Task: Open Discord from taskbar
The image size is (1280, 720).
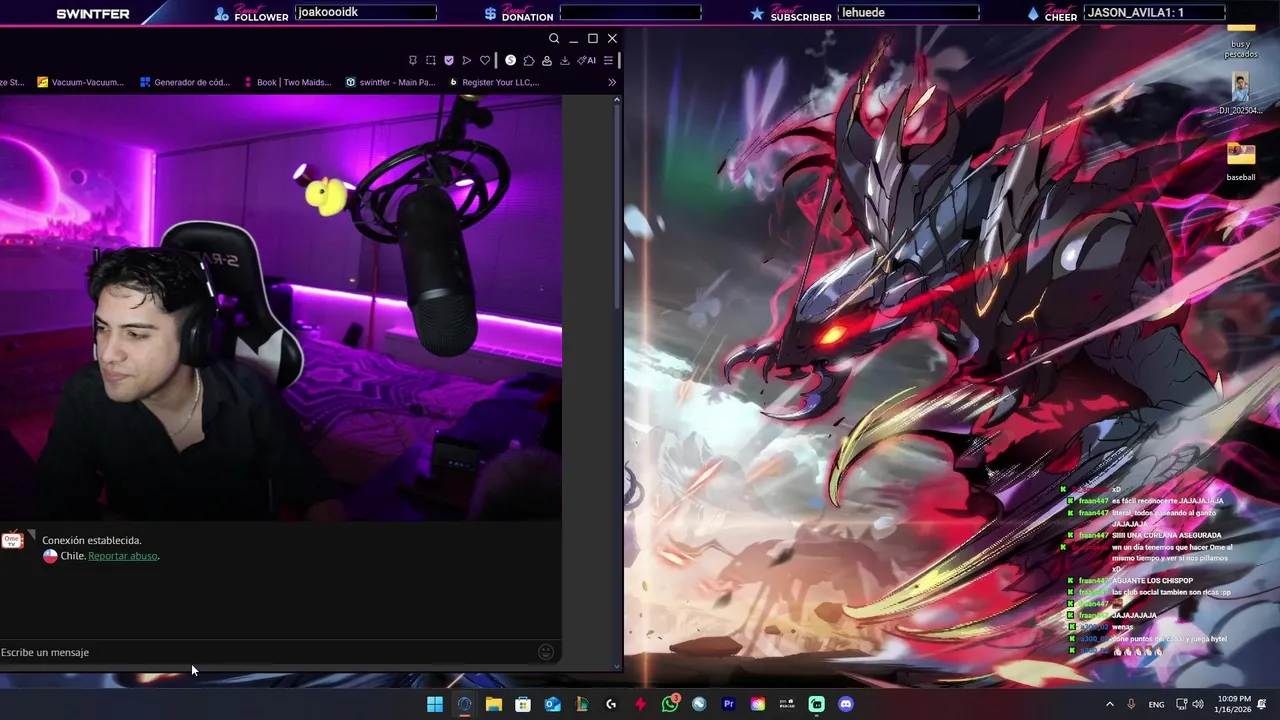Action: [x=846, y=704]
